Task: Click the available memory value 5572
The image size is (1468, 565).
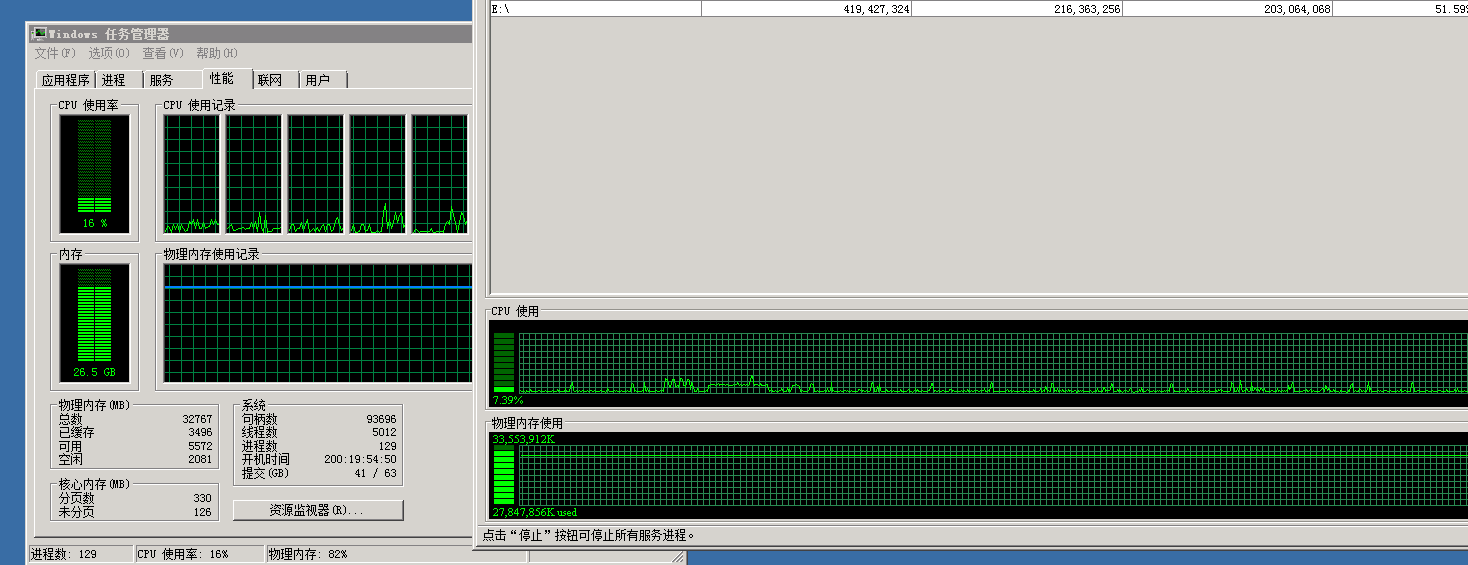Action: click(200, 446)
